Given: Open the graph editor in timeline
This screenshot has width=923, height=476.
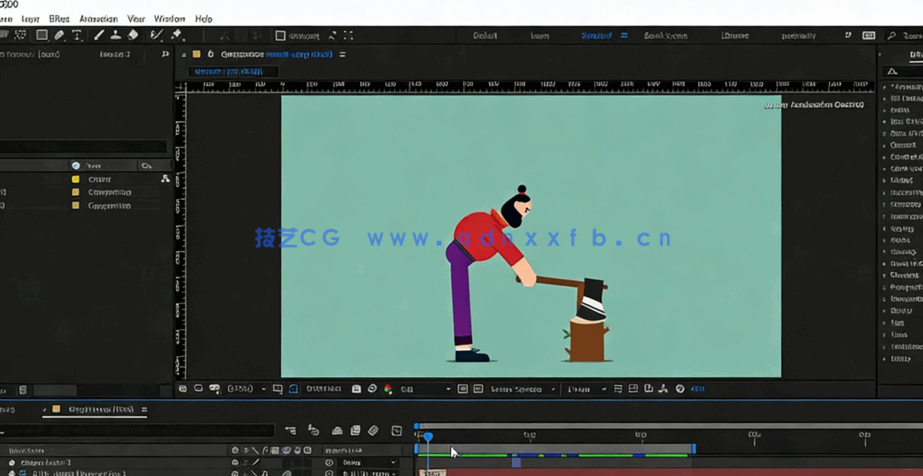Looking at the screenshot, I should [x=396, y=431].
